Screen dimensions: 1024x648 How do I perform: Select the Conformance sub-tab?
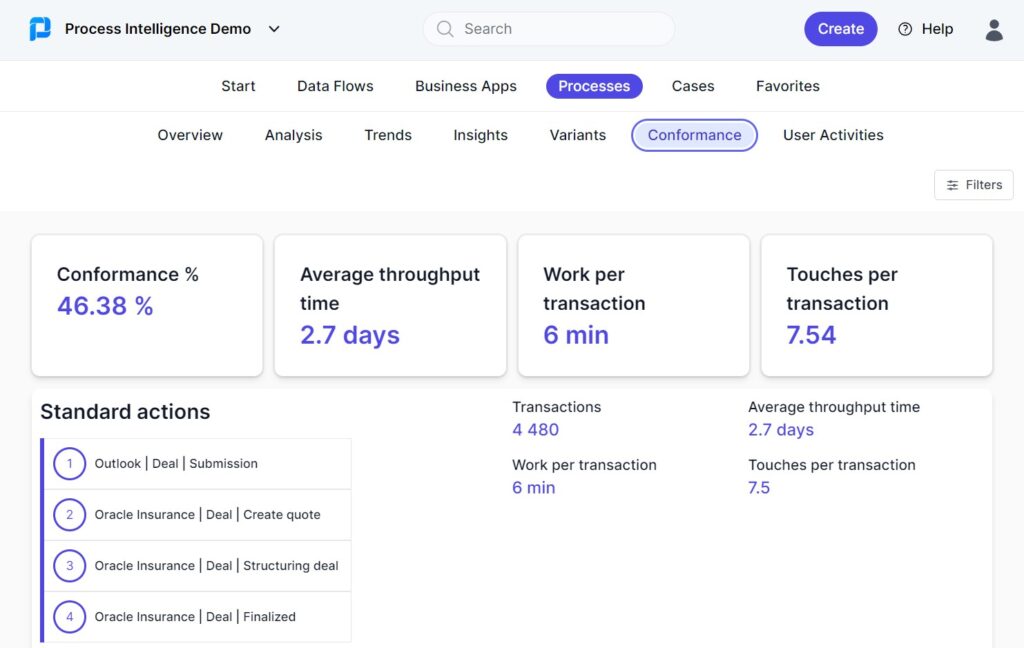694,135
